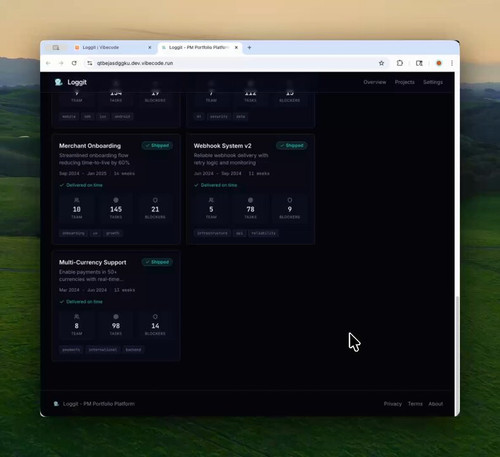Open the Webhook System v2 project title
Image resolution: width=500 pixels, height=457 pixels.
point(222,146)
